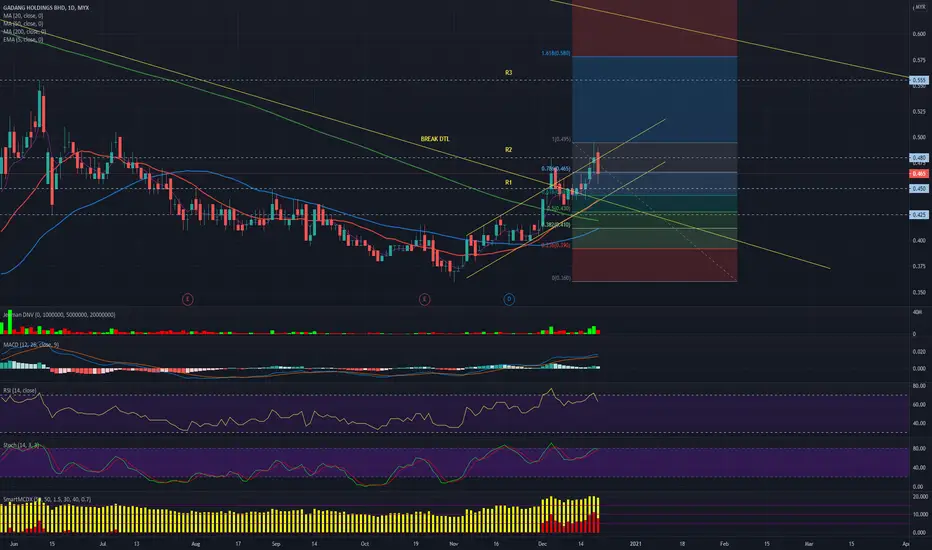Click the Oct label on time axis

pos(364,544)
